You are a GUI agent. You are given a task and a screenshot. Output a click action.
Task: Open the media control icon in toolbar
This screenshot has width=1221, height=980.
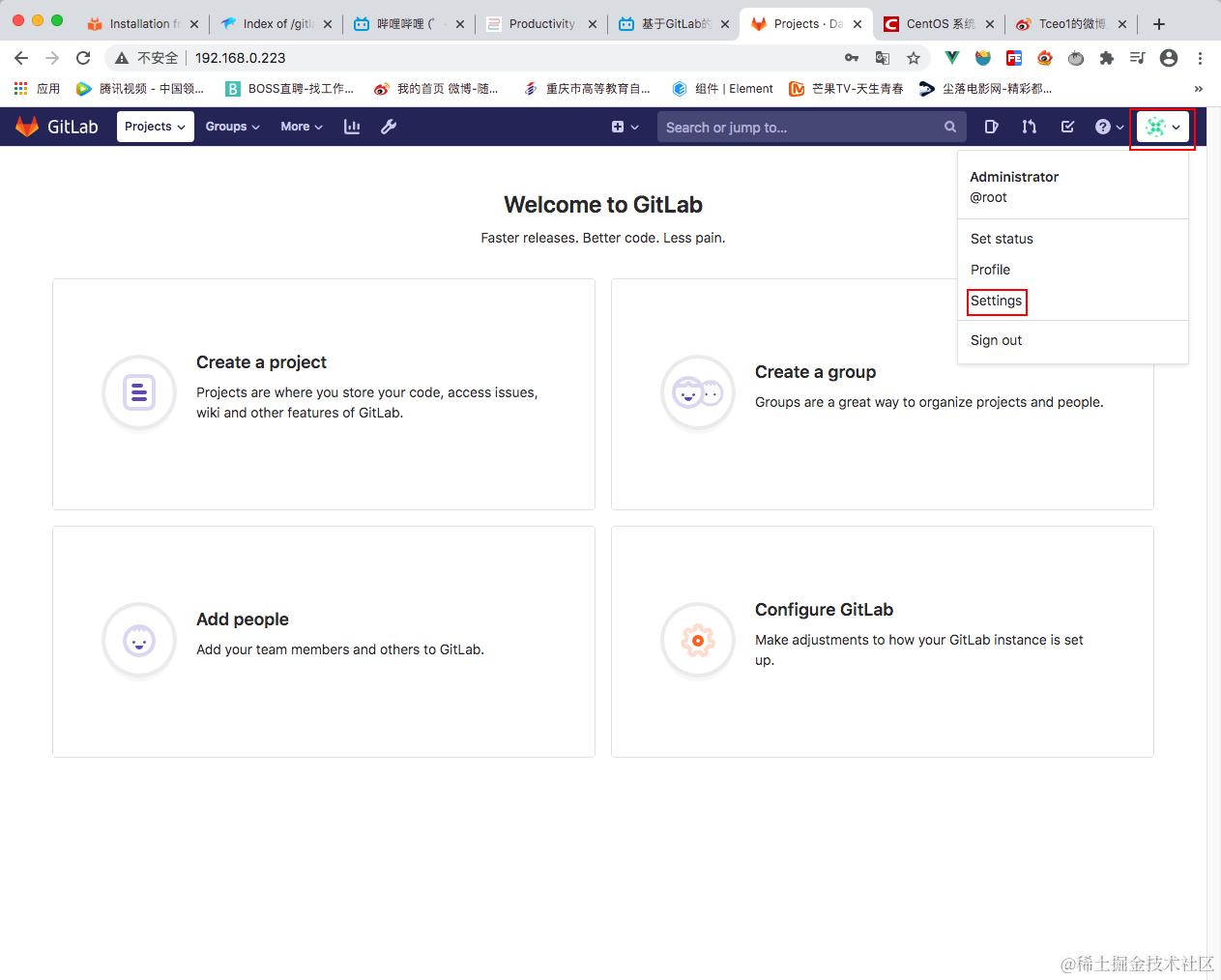click(1138, 58)
